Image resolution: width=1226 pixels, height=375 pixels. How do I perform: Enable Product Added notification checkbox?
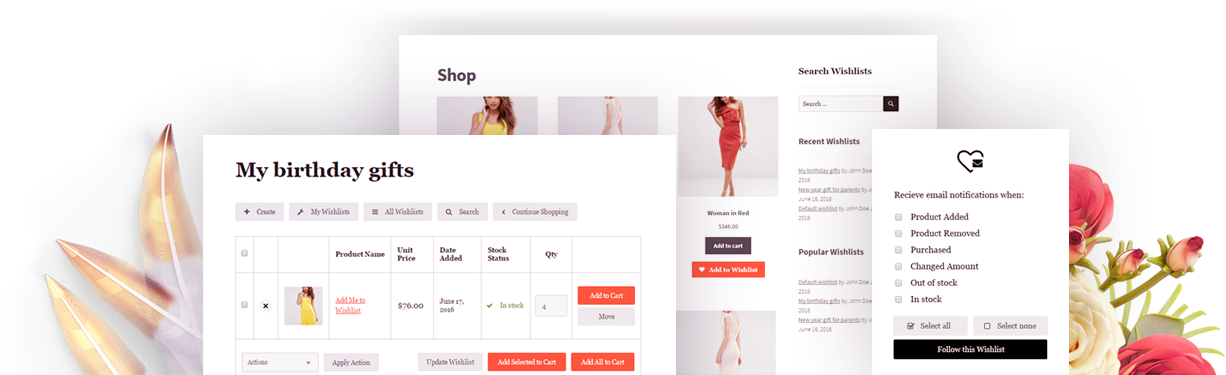point(898,217)
